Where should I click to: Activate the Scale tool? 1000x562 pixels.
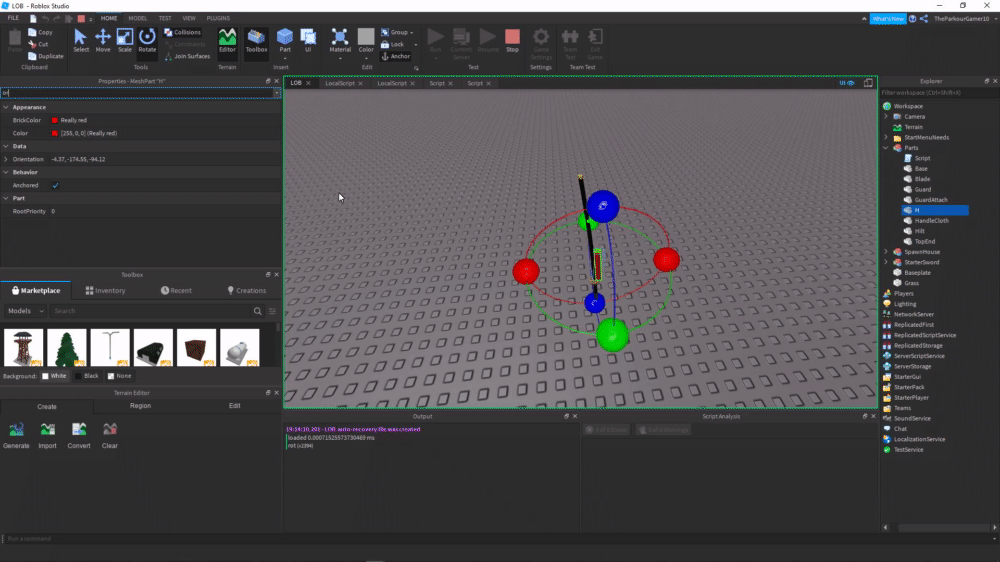coord(124,40)
